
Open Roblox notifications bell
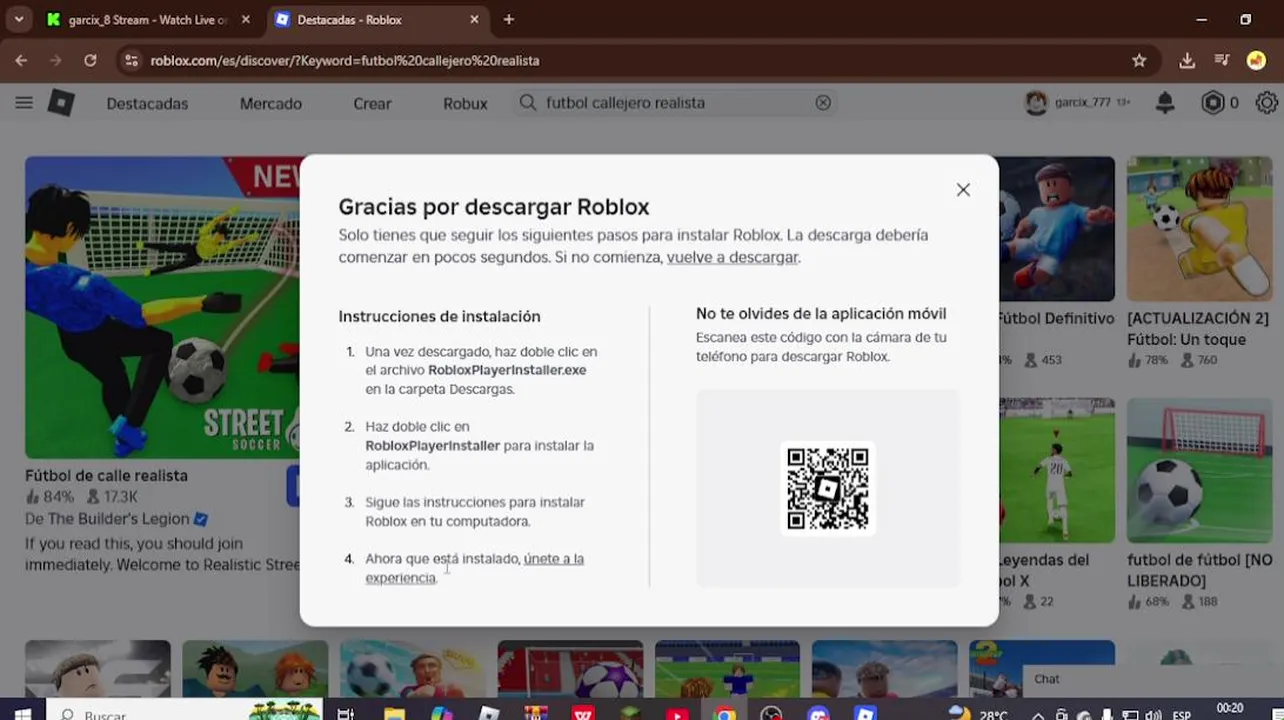tap(1165, 103)
